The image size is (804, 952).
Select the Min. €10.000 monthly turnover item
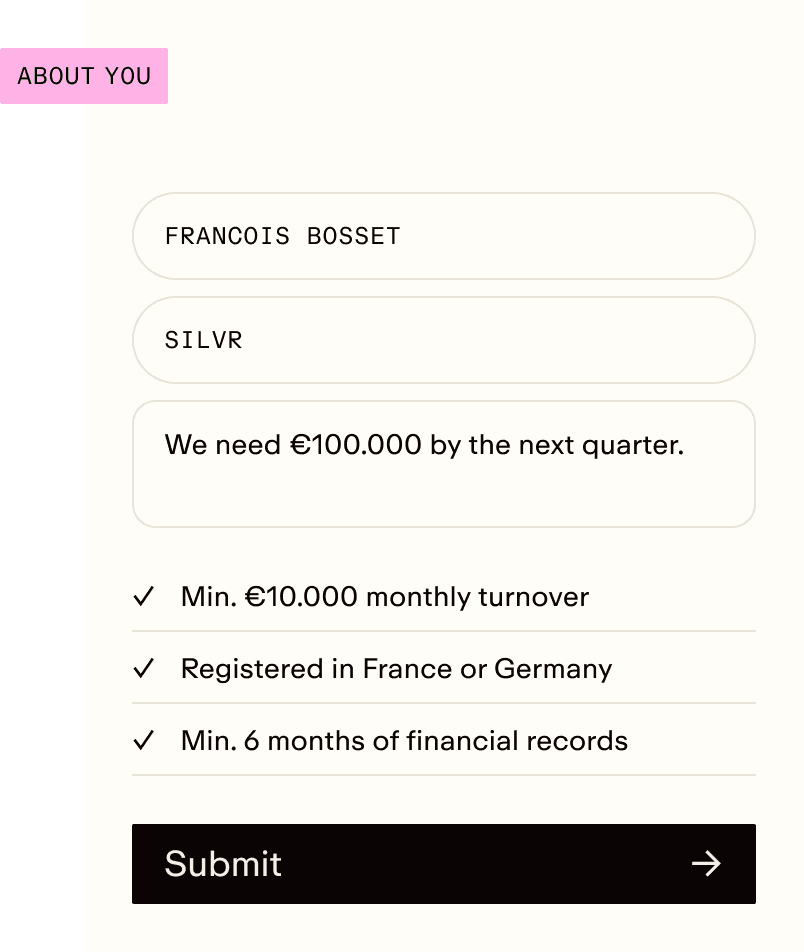click(444, 596)
